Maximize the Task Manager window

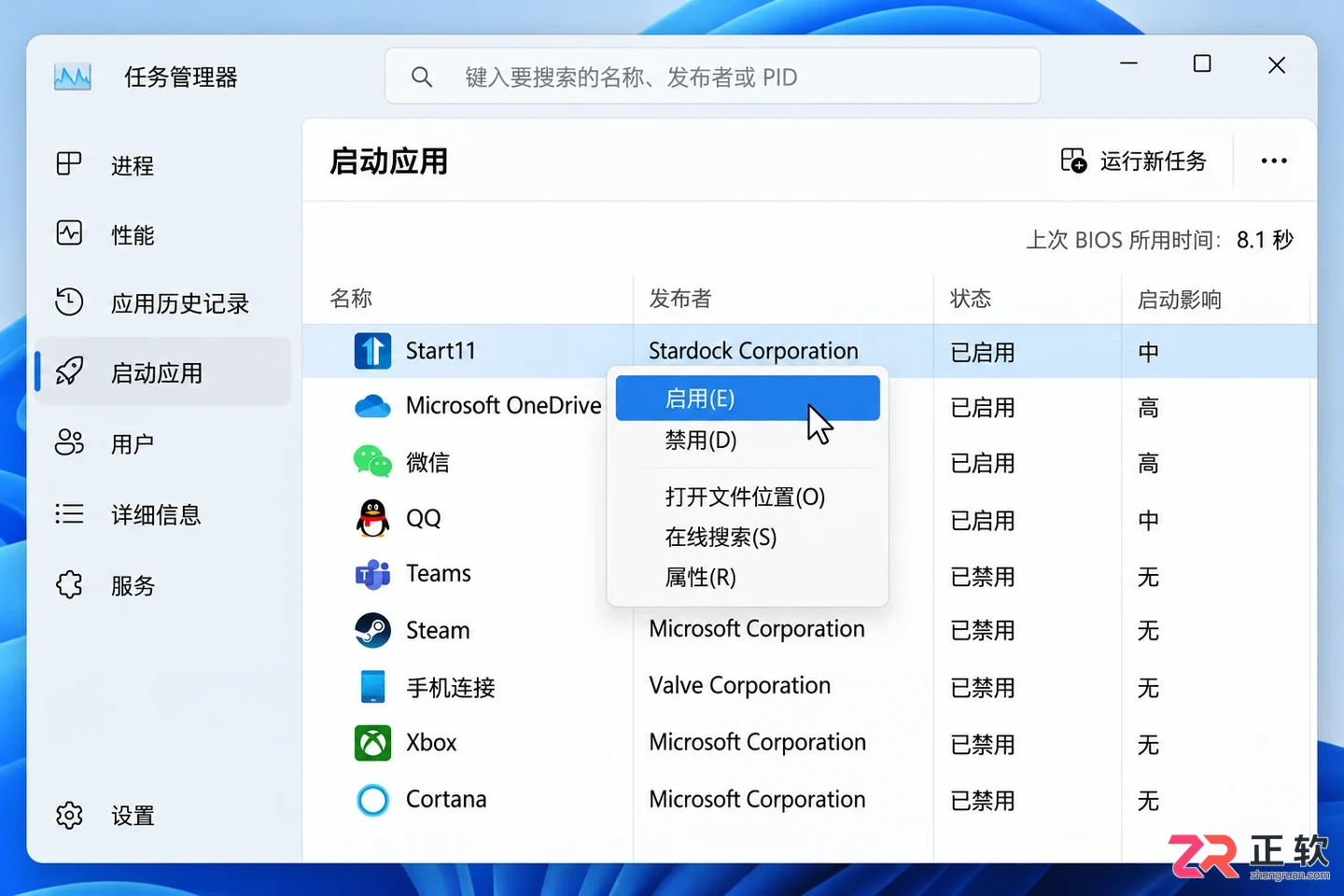click(x=1202, y=63)
